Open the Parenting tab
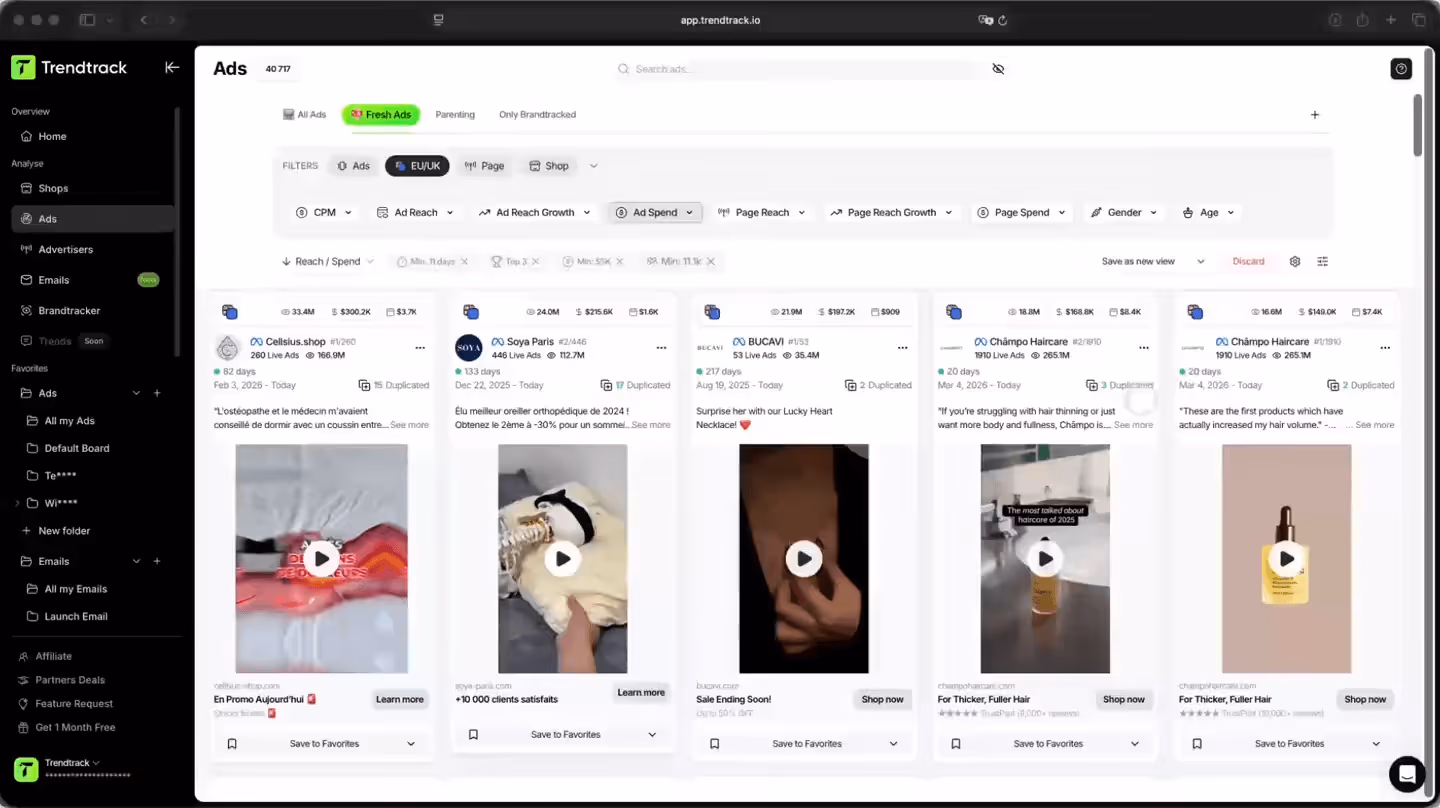Viewport: 1440px width, 808px height. pos(455,114)
